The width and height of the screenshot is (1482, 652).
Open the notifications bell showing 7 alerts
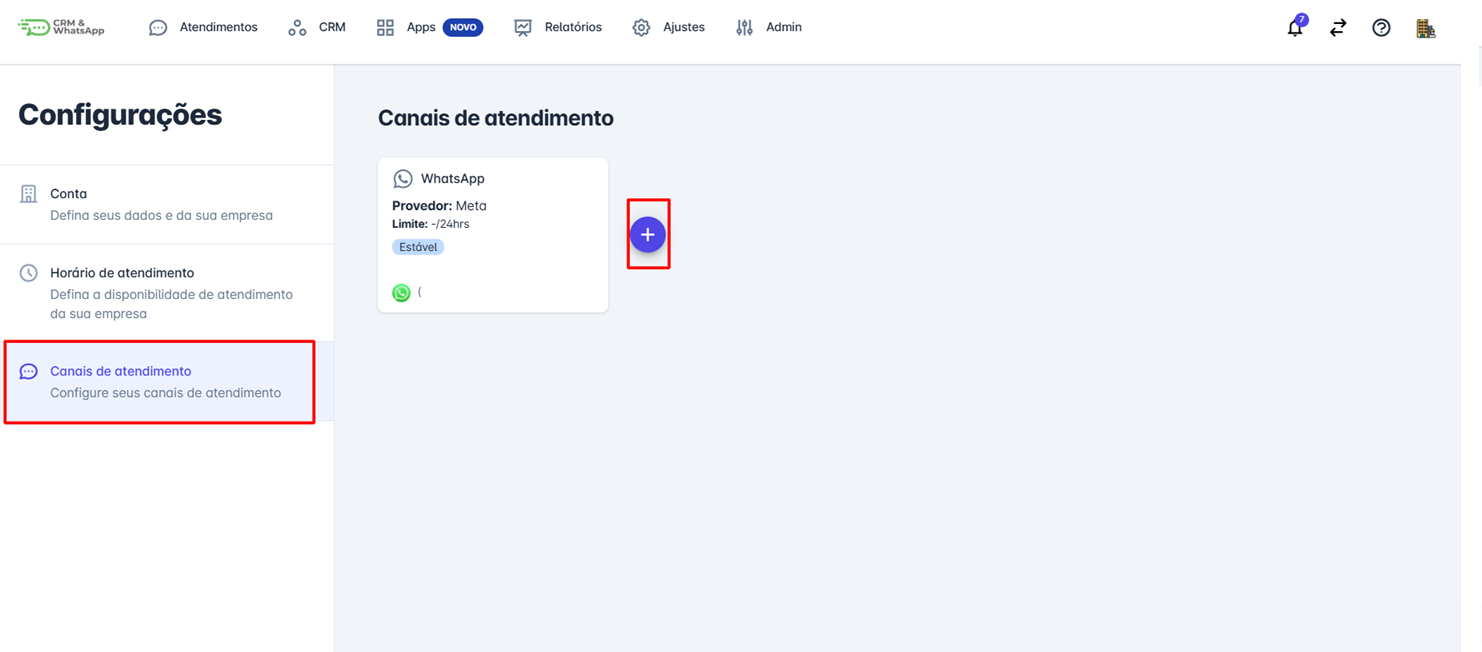[x=1294, y=28]
